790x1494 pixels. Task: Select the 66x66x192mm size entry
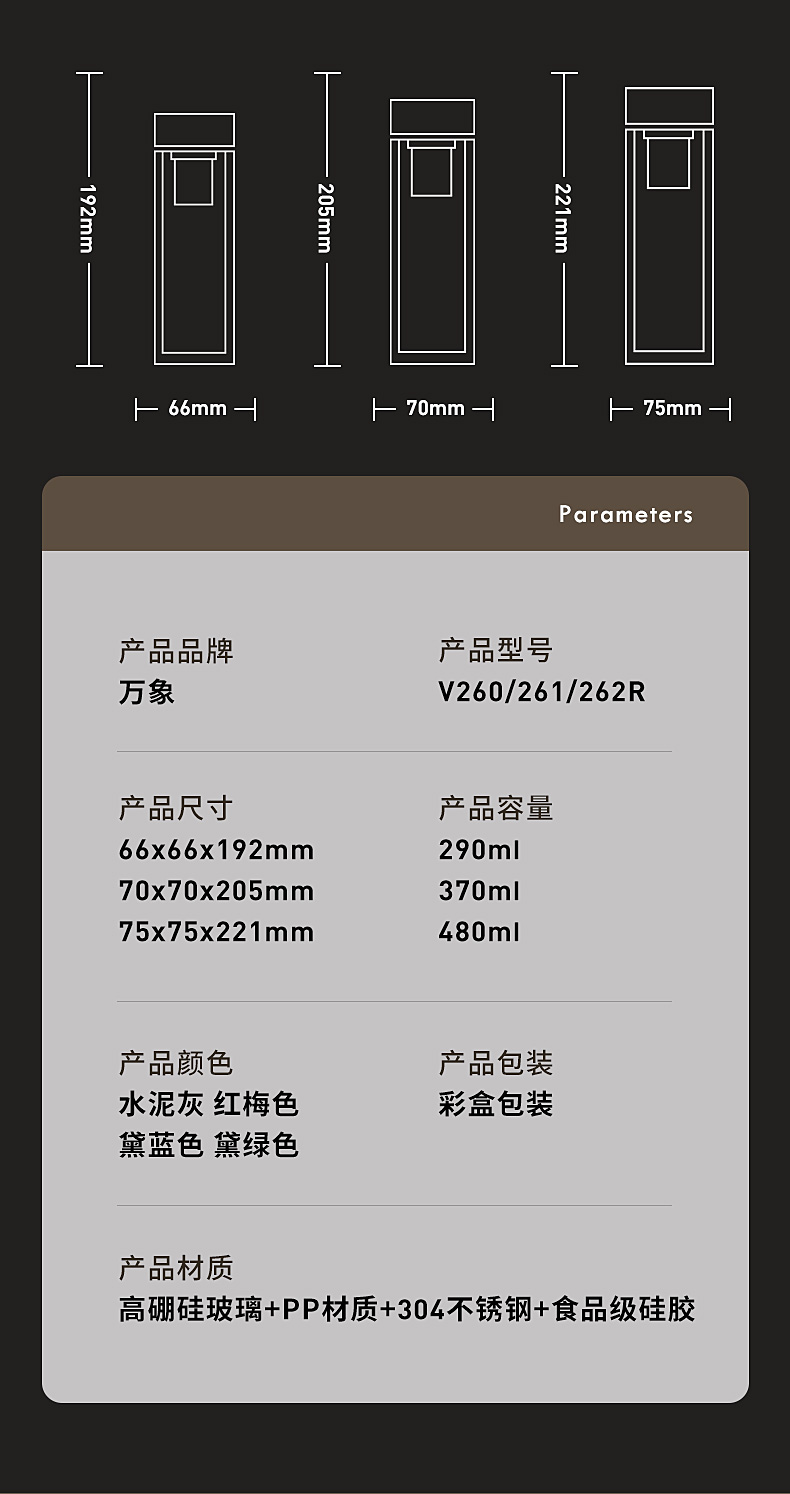tap(216, 850)
